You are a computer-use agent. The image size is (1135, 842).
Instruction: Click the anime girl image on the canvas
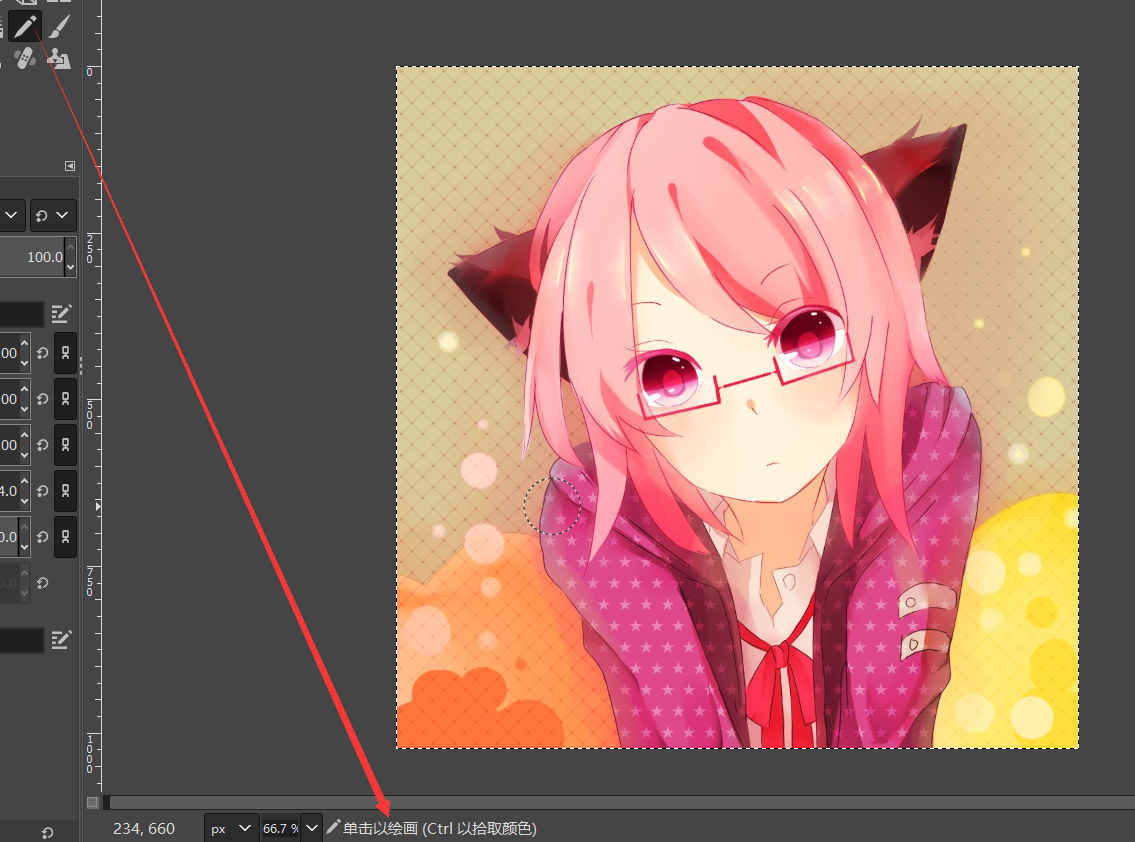pyautogui.click(x=737, y=407)
